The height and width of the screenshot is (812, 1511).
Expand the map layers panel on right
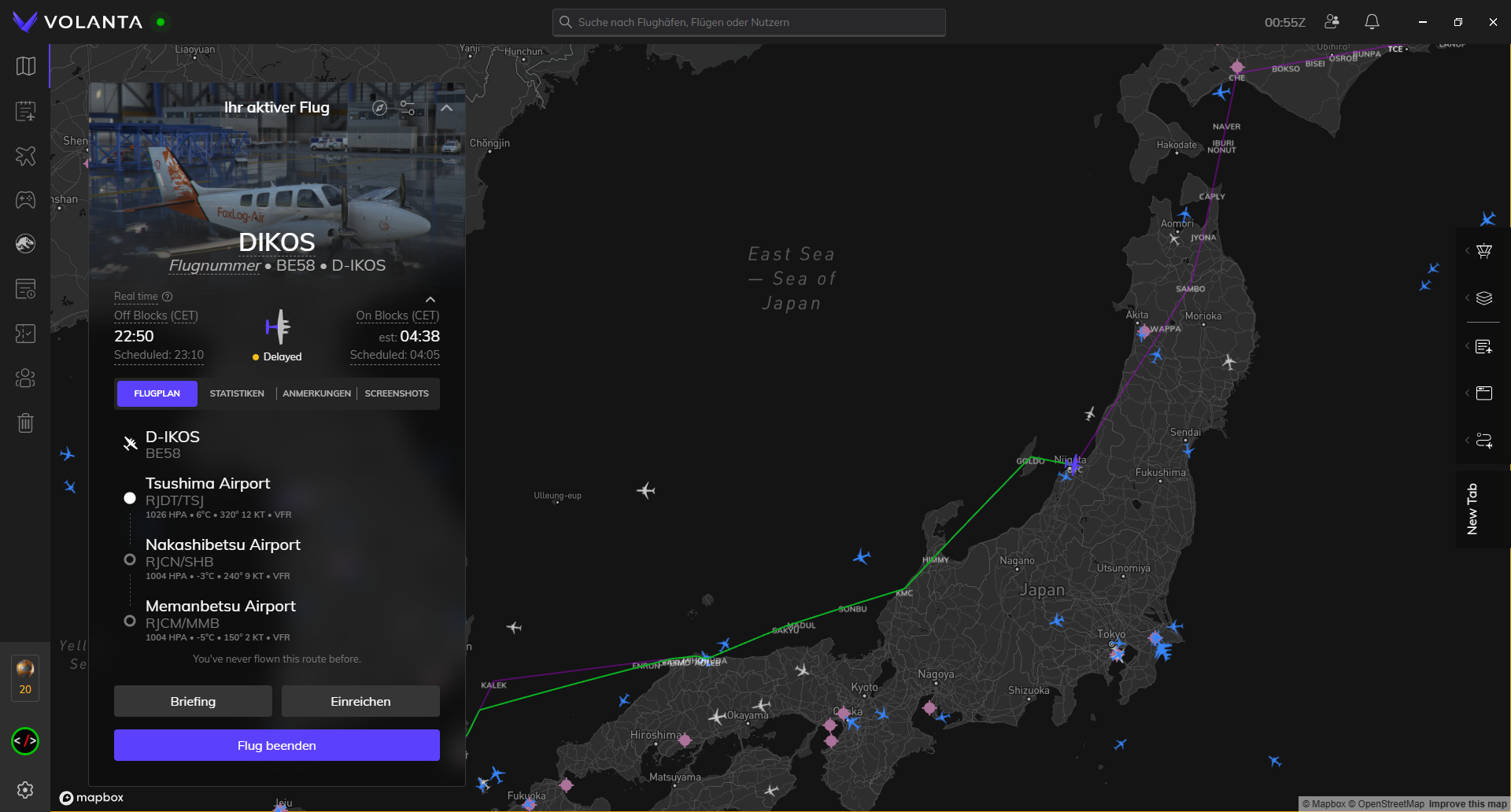tap(1483, 298)
